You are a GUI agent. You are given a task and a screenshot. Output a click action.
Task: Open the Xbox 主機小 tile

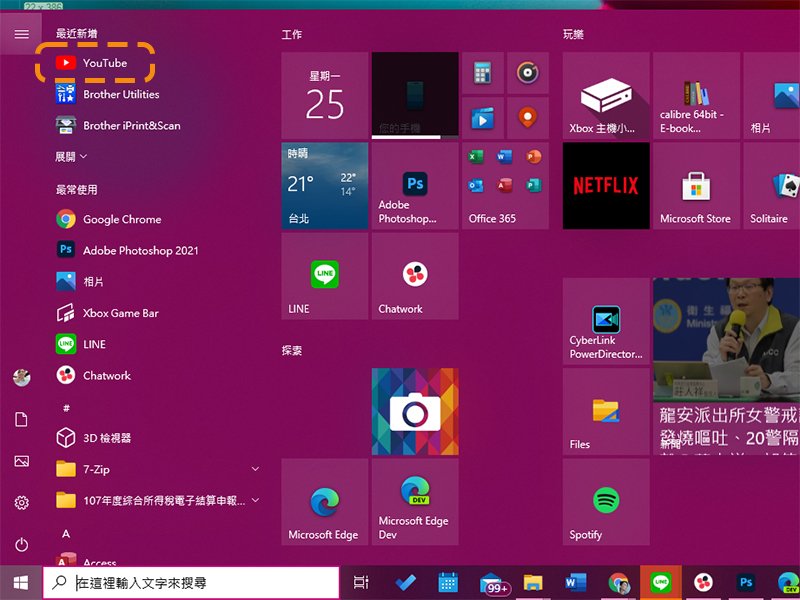click(x=606, y=95)
